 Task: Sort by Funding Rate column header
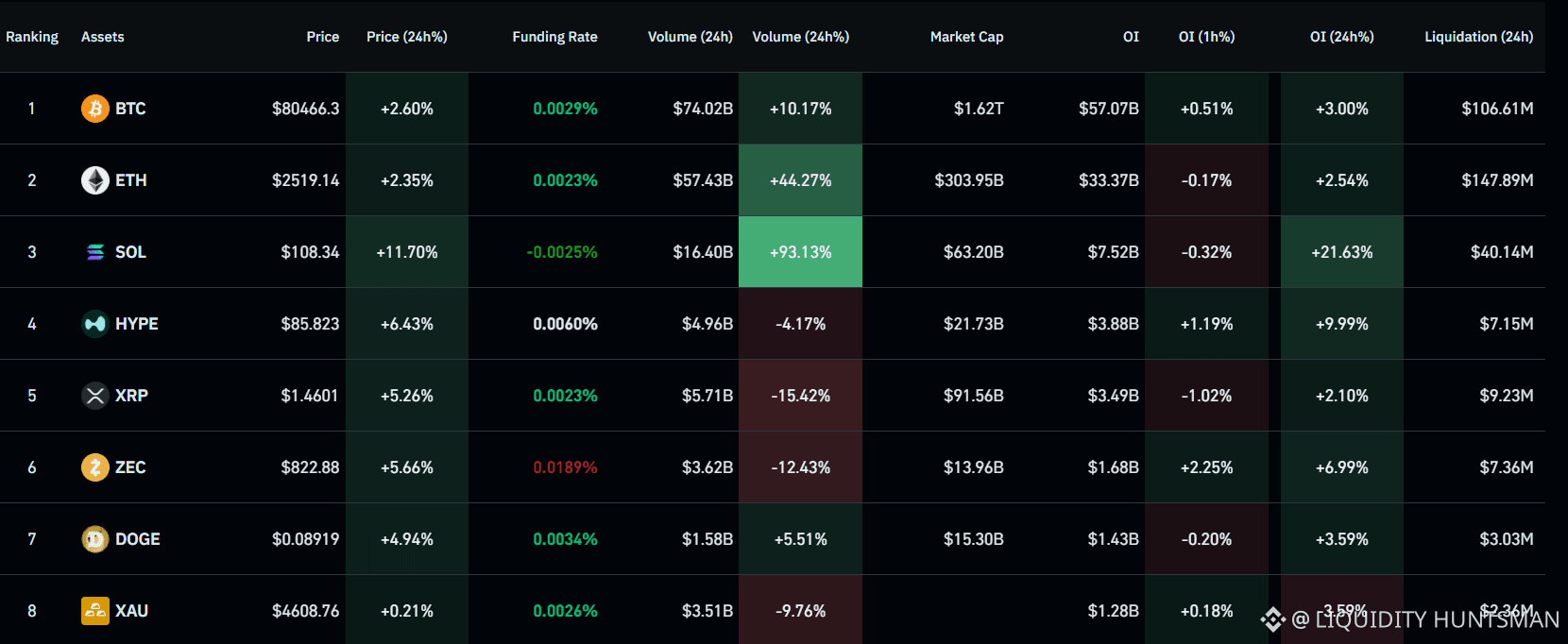[555, 37]
